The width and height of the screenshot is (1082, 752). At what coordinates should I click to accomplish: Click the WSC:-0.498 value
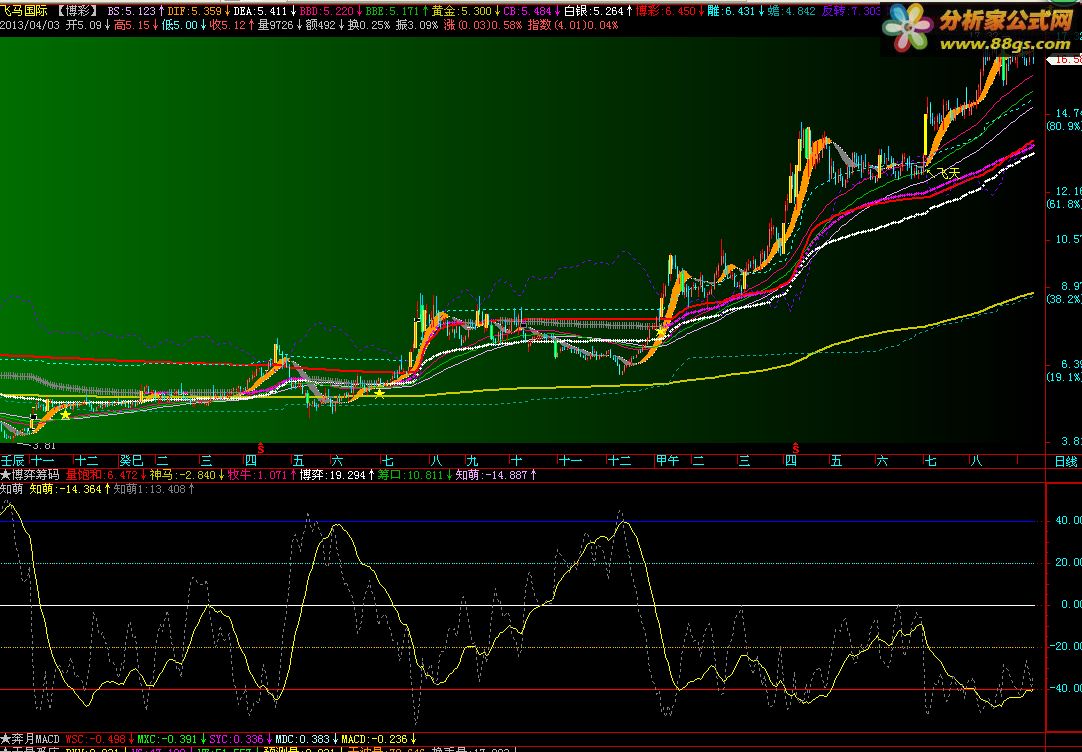point(95,739)
